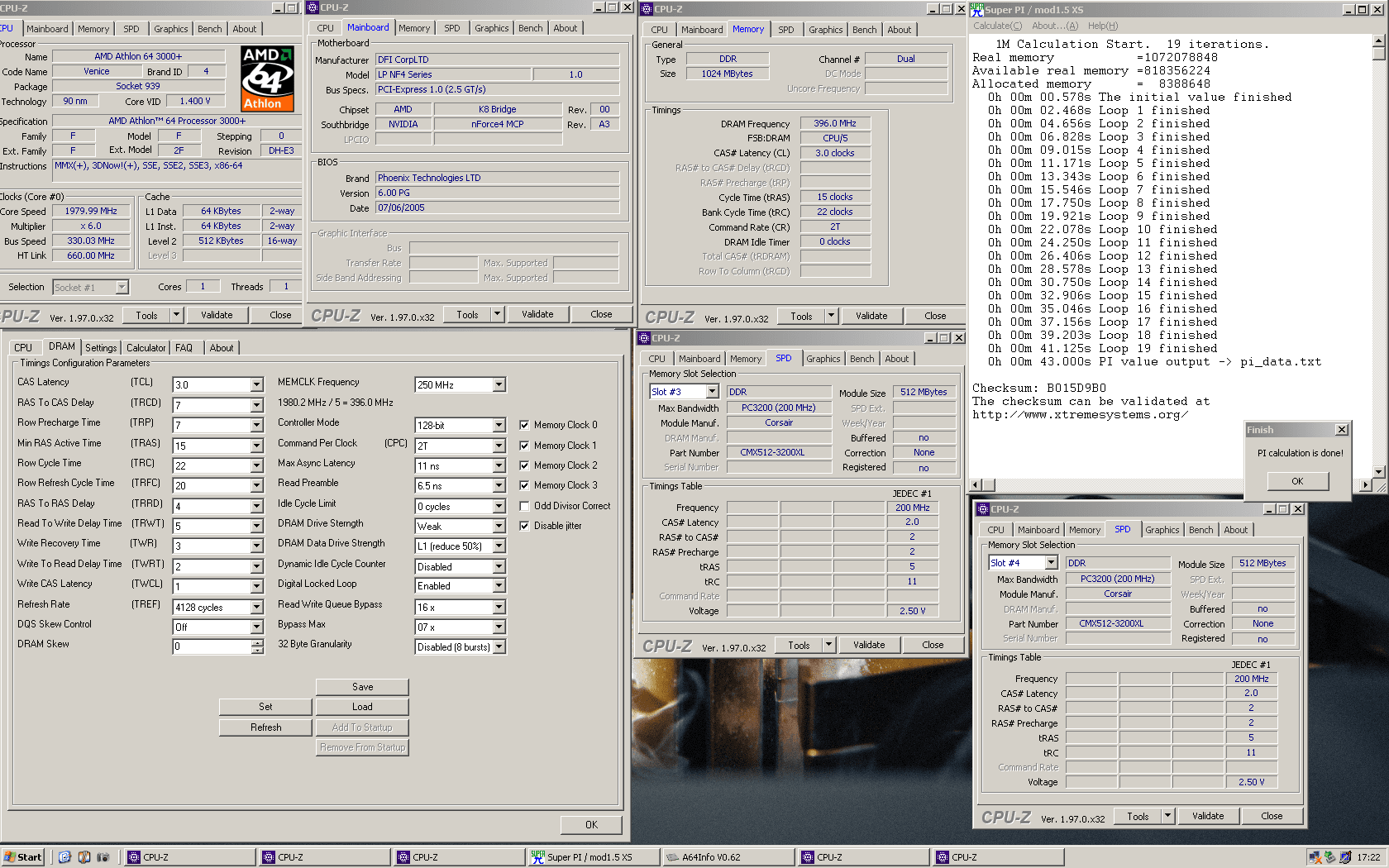1389x868 pixels.
Task: Click Super PI vertical scrollbar down arrow
Action: pos(1378,472)
